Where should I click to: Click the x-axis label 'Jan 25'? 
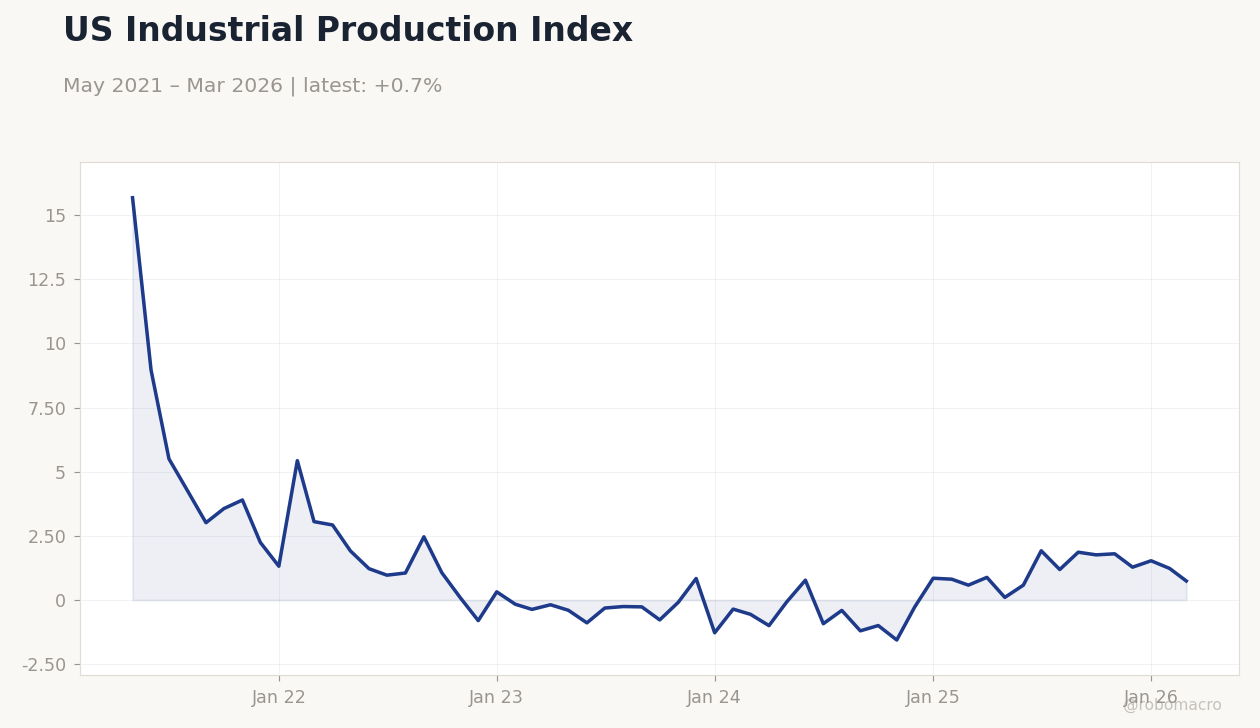click(x=933, y=698)
